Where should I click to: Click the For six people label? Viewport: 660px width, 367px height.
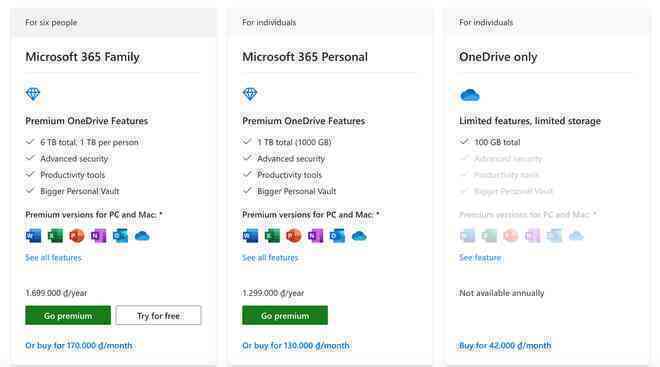coord(51,22)
